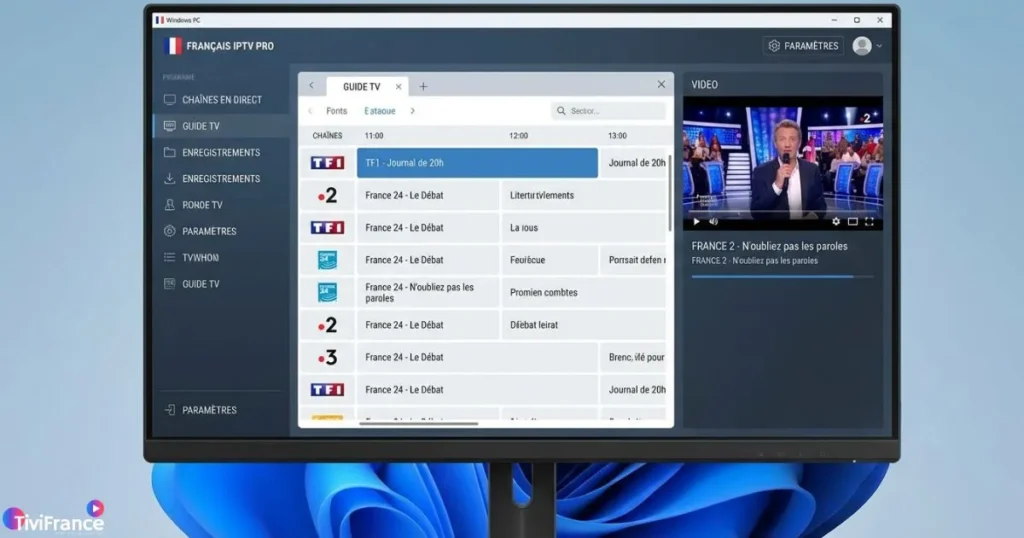Play the video with the play button
This screenshot has height=538, width=1024.
point(696,221)
